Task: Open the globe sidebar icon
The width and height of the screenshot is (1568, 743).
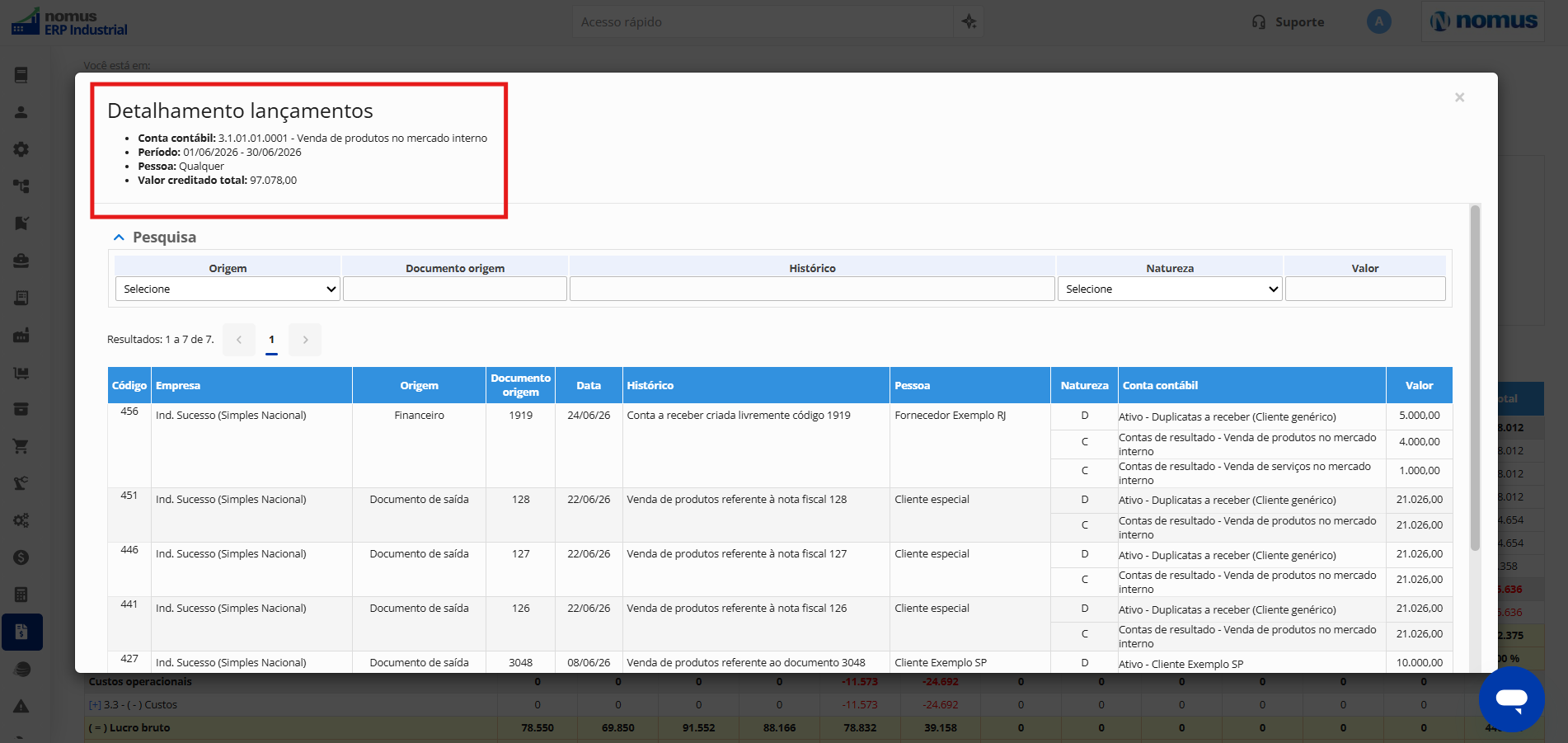Action: [x=21, y=669]
